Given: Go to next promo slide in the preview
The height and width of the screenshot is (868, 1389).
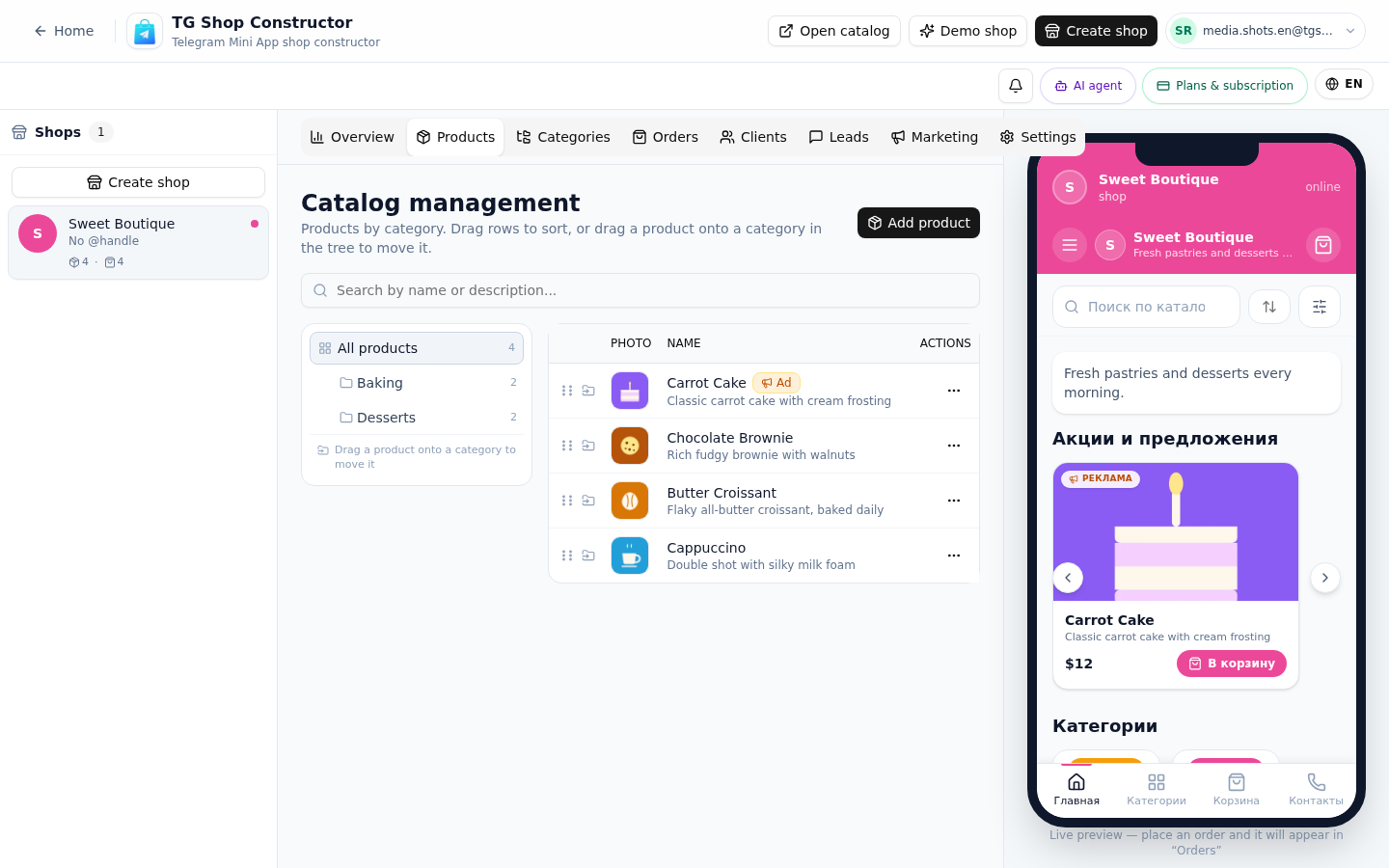Looking at the screenshot, I should [x=1325, y=578].
